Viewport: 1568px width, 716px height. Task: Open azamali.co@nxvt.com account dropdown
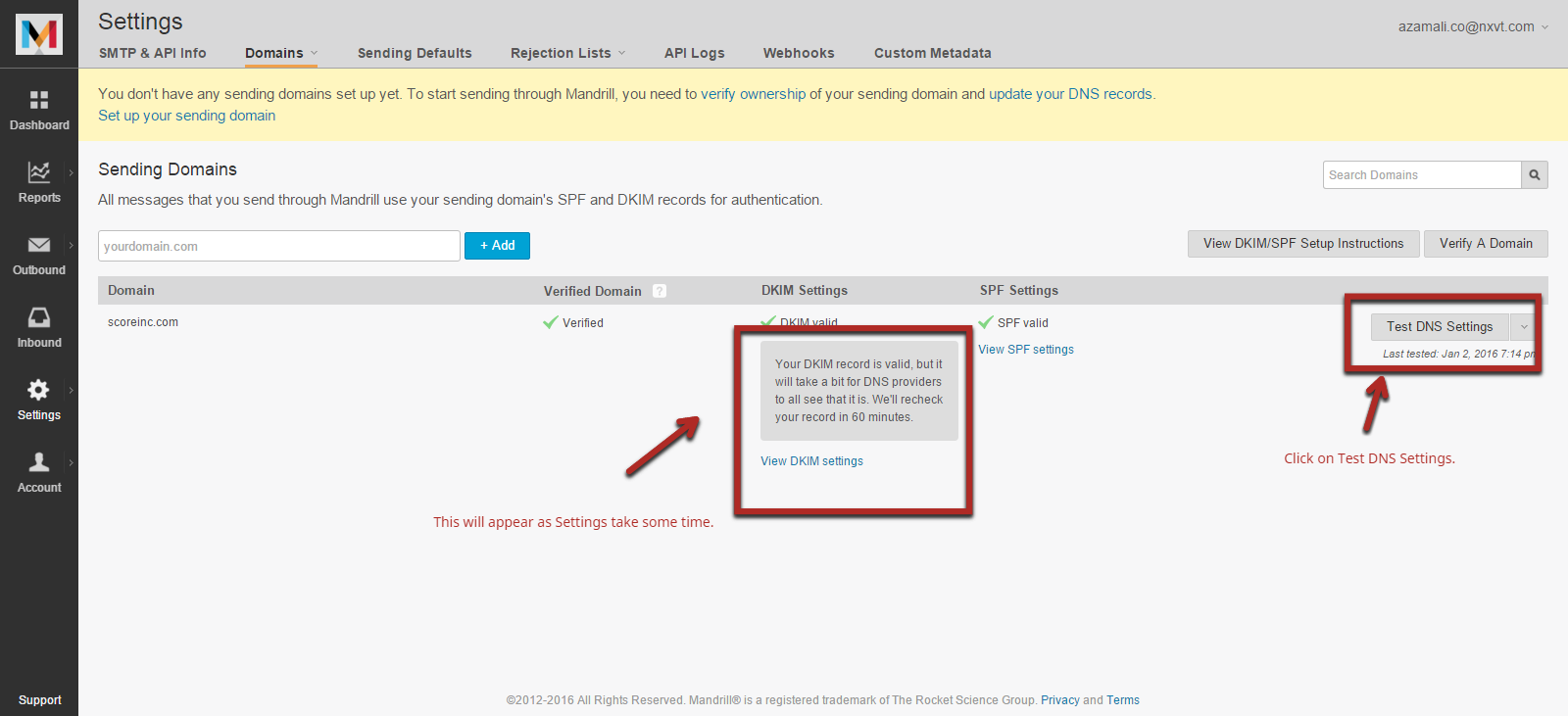[1473, 26]
